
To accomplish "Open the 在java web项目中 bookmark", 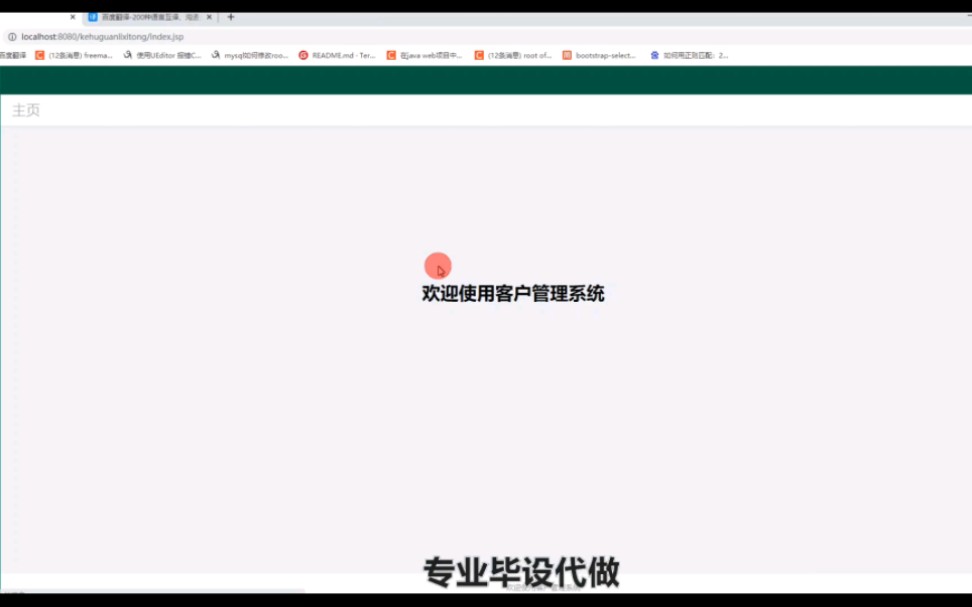I will 432,55.
